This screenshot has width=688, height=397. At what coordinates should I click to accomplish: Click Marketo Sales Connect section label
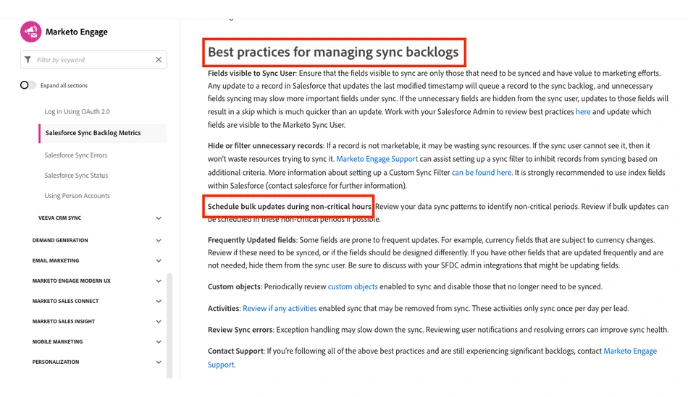65,301
